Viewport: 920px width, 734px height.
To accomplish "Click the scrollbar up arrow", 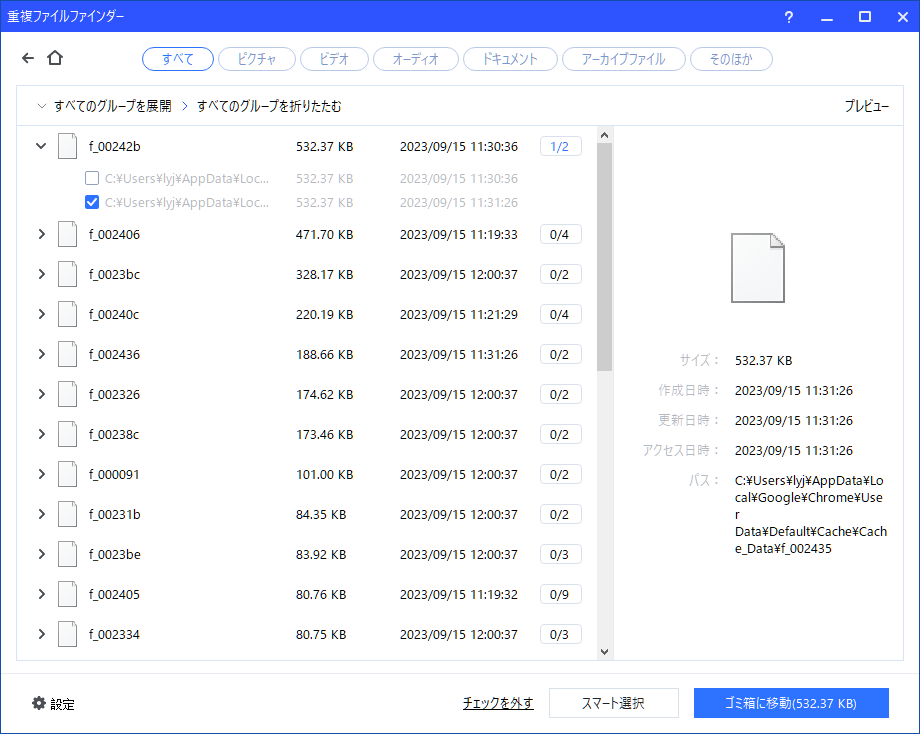I will [604, 135].
